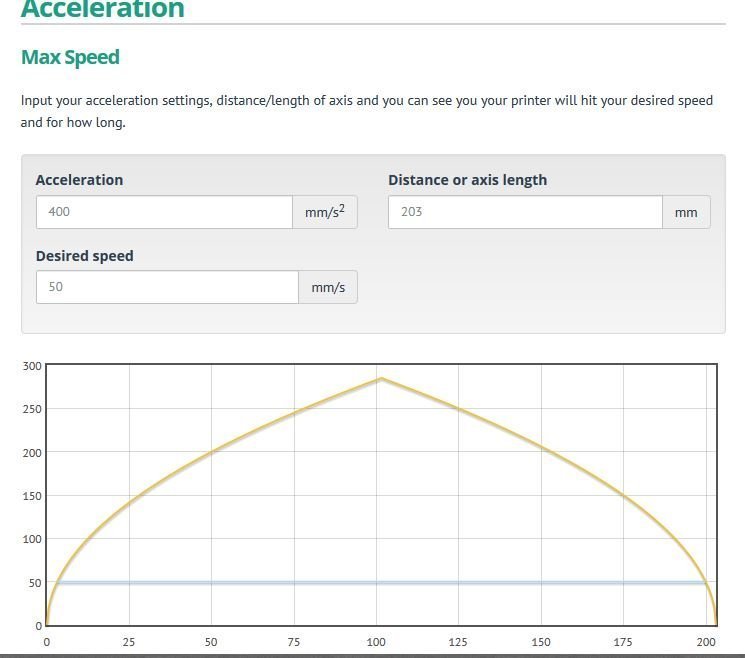Click the mm/s² unit label beside Acceleration
This screenshot has height=658, width=745.
324,212
